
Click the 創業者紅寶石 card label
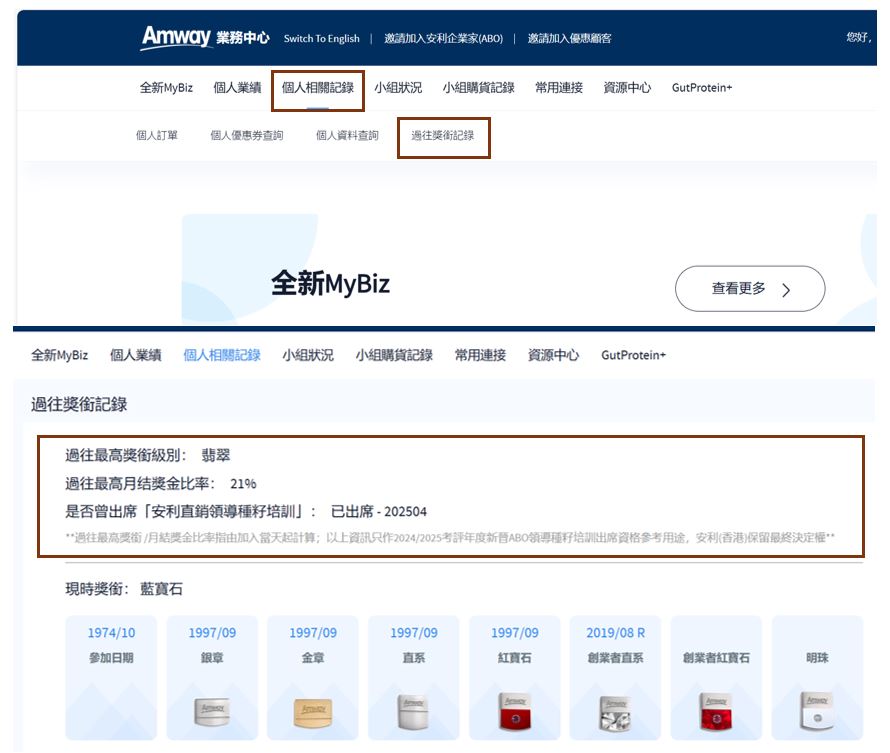tap(716, 658)
